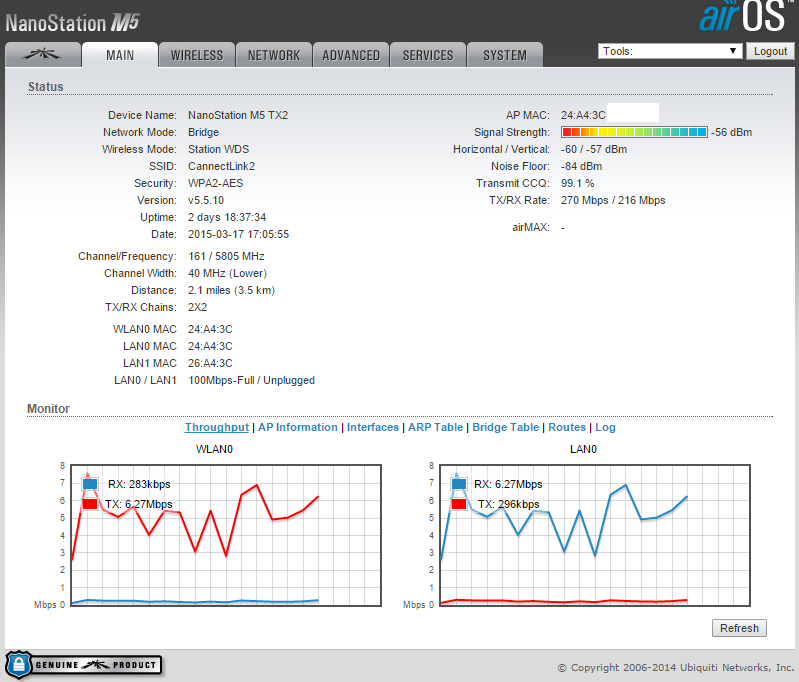Click the Security value WPA2-AES
Viewport: 799px width, 682px height.
tap(216, 183)
